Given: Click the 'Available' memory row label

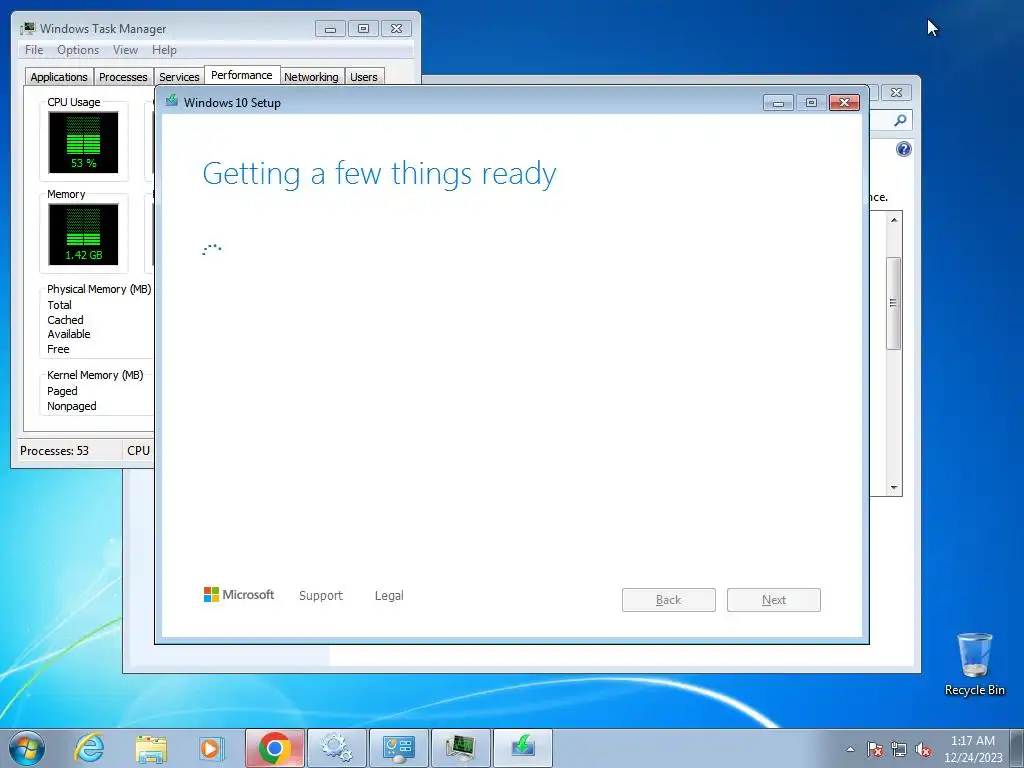Looking at the screenshot, I should [69, 334].
